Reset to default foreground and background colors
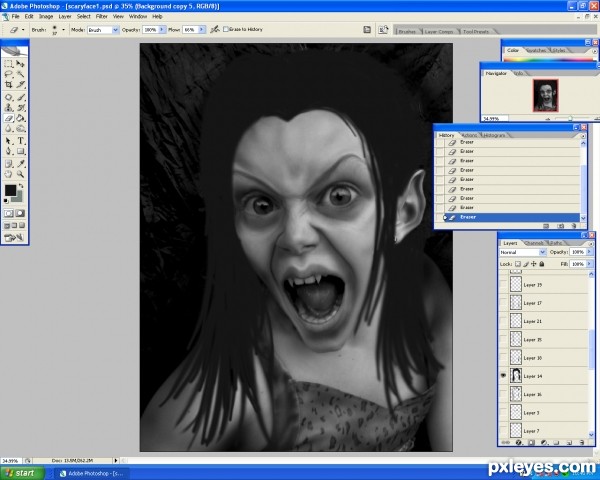This screenshot has height=480, width=600. pos(6,201)
